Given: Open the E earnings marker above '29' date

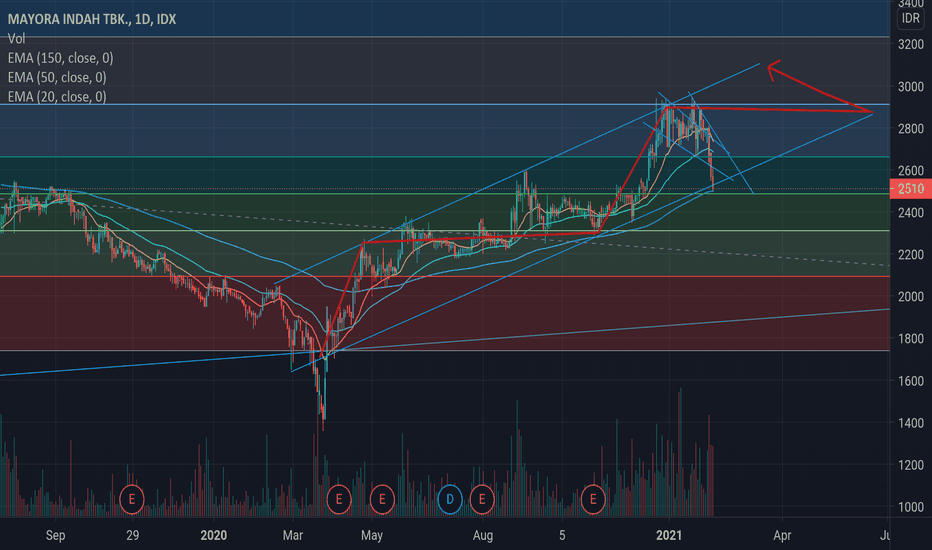Looking at the screenshot, I should click(x=132, y=499).
